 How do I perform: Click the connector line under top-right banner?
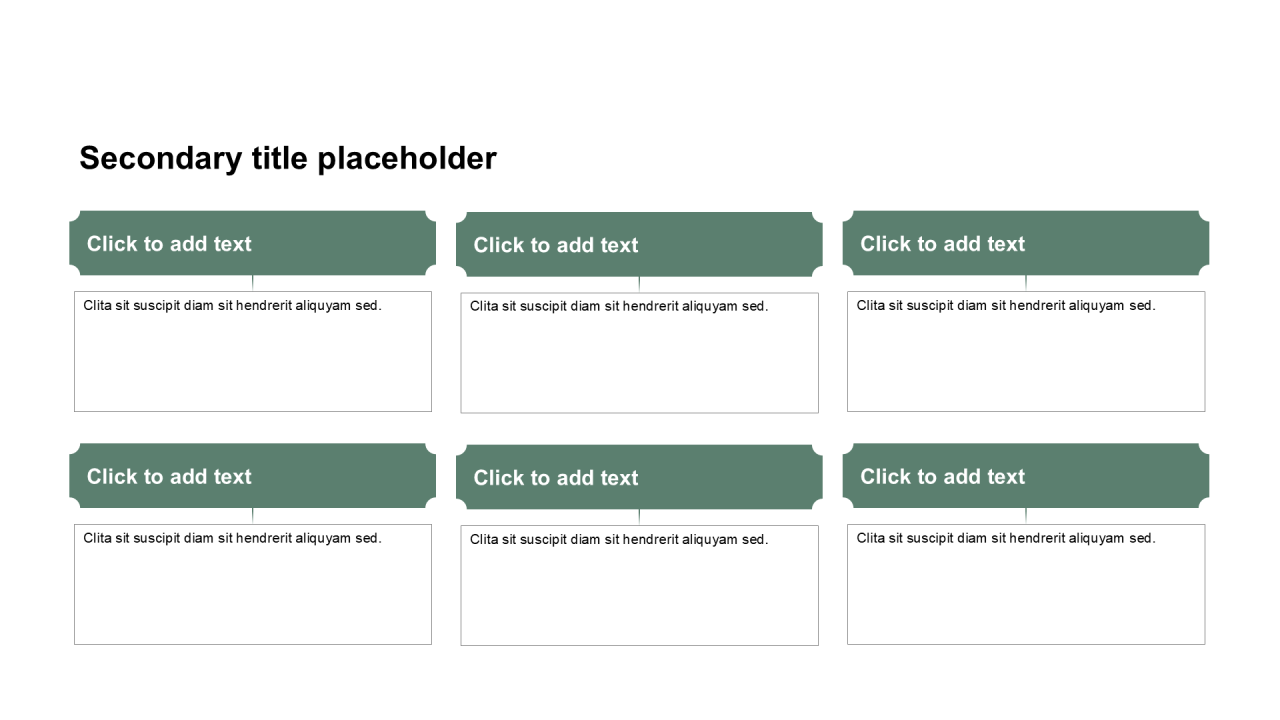tap(1026, 283)
